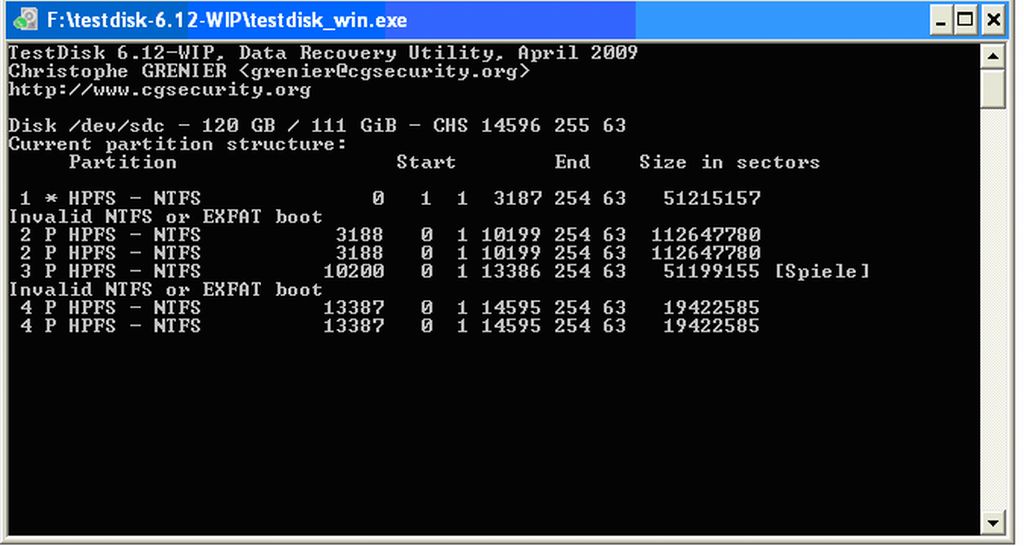Image resolution: width=1024 pixels, height=546 pixels.
Task: Click the URL 'http://www.cgsecurity.org'
Action: (160, 89)
